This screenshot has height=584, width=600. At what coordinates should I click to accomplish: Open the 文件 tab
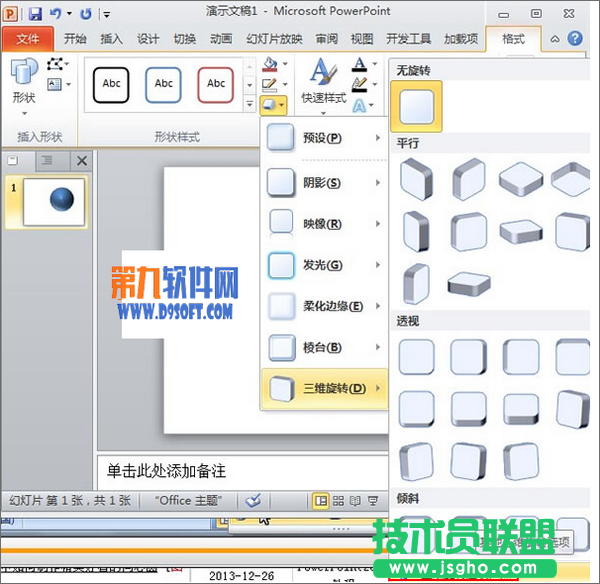click(x=28, y=39)
